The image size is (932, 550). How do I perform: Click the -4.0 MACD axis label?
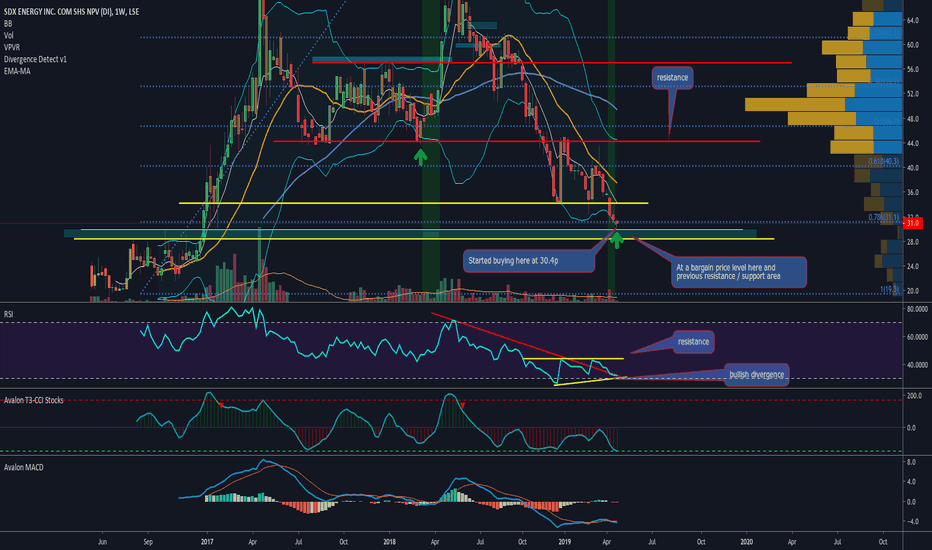[x=911, y=521]
